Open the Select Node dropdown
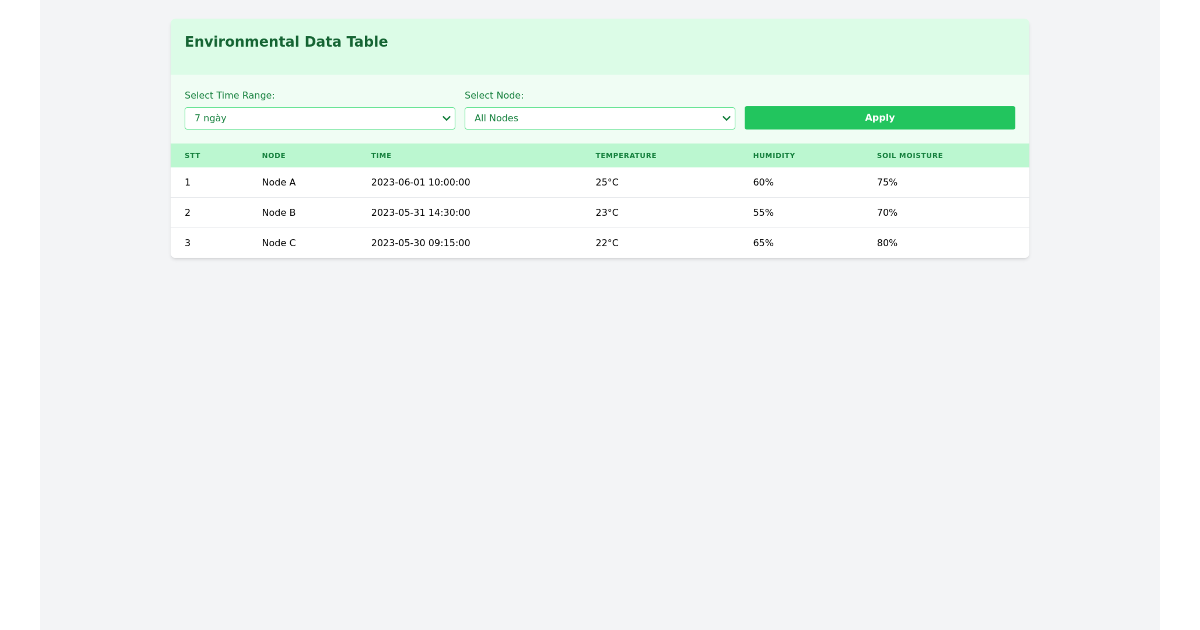The width and height of the screenshot is (1200, 630). point(598,117)
